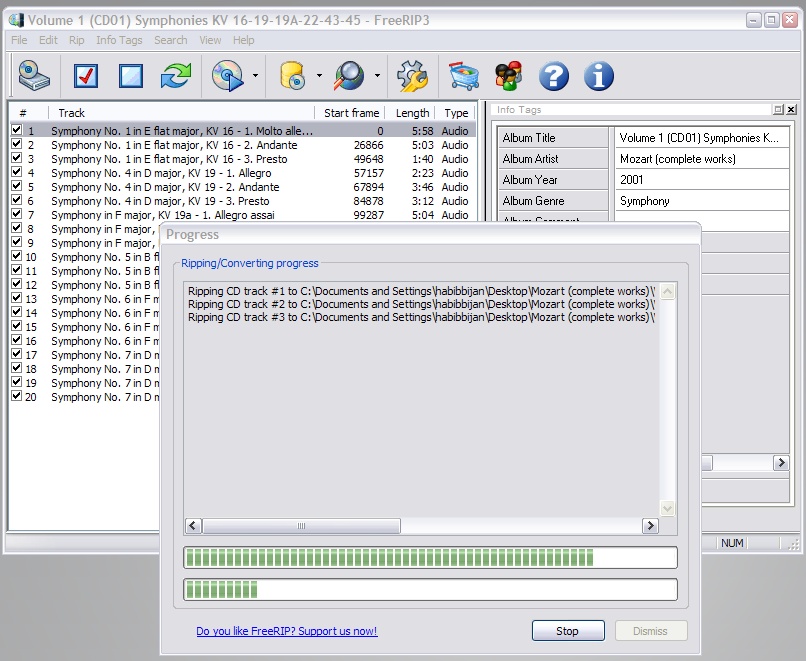Click the group of people icon
Viewport: 806px width, 661px height.
[x=508, y=76]
